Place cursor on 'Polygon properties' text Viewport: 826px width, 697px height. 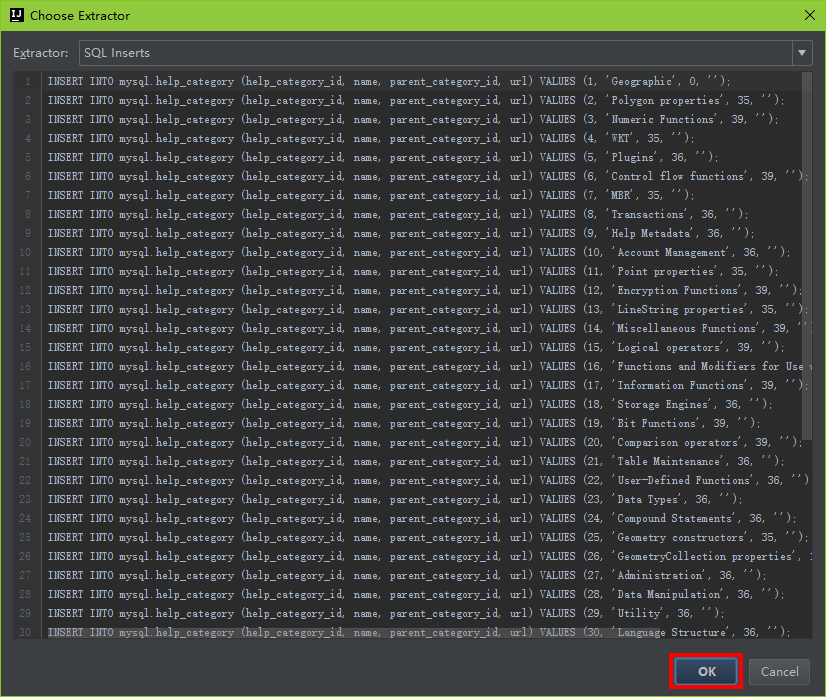pyautogui.click(x=665, y=100)
